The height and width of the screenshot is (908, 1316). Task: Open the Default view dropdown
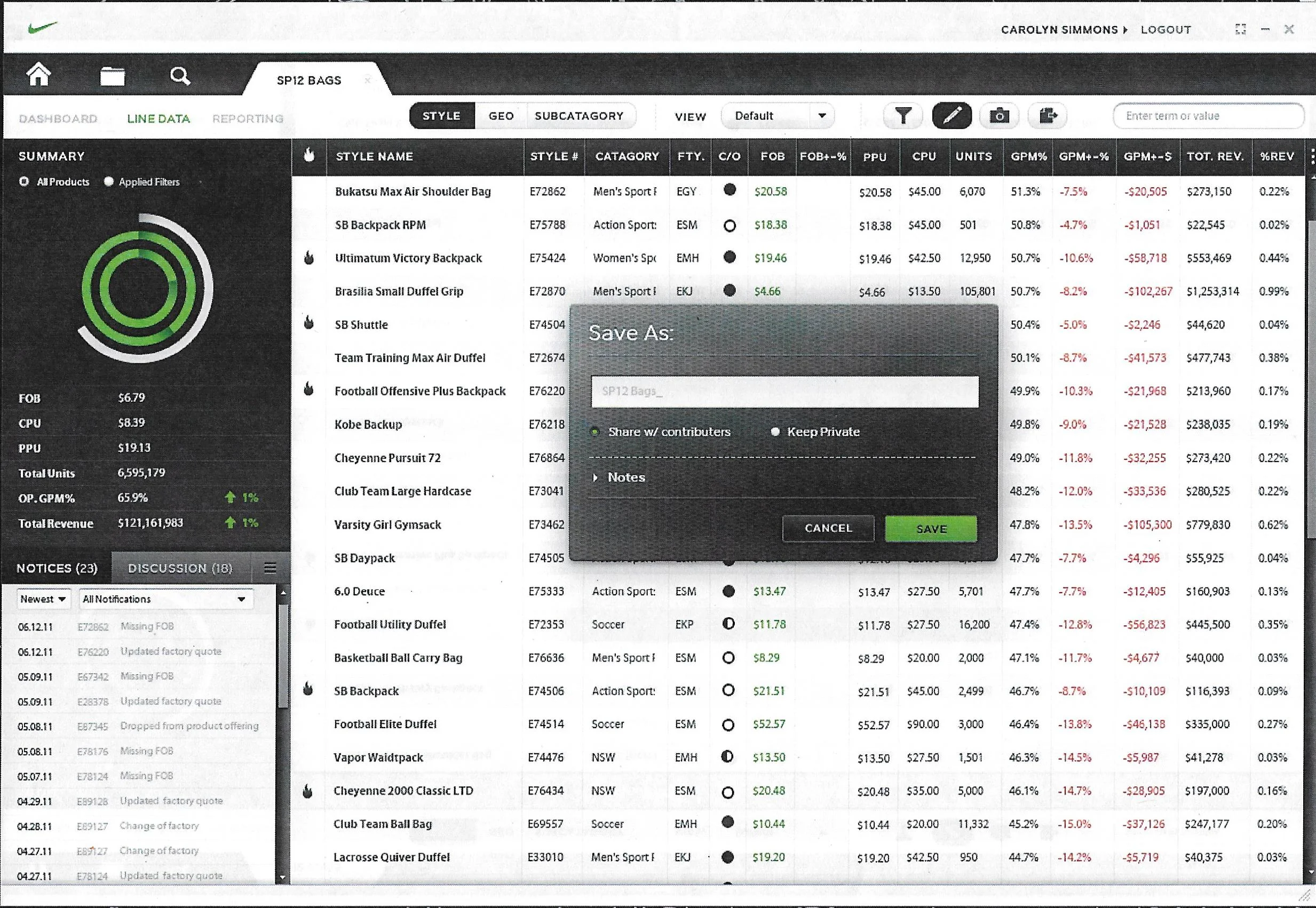[x=777, y=116]
